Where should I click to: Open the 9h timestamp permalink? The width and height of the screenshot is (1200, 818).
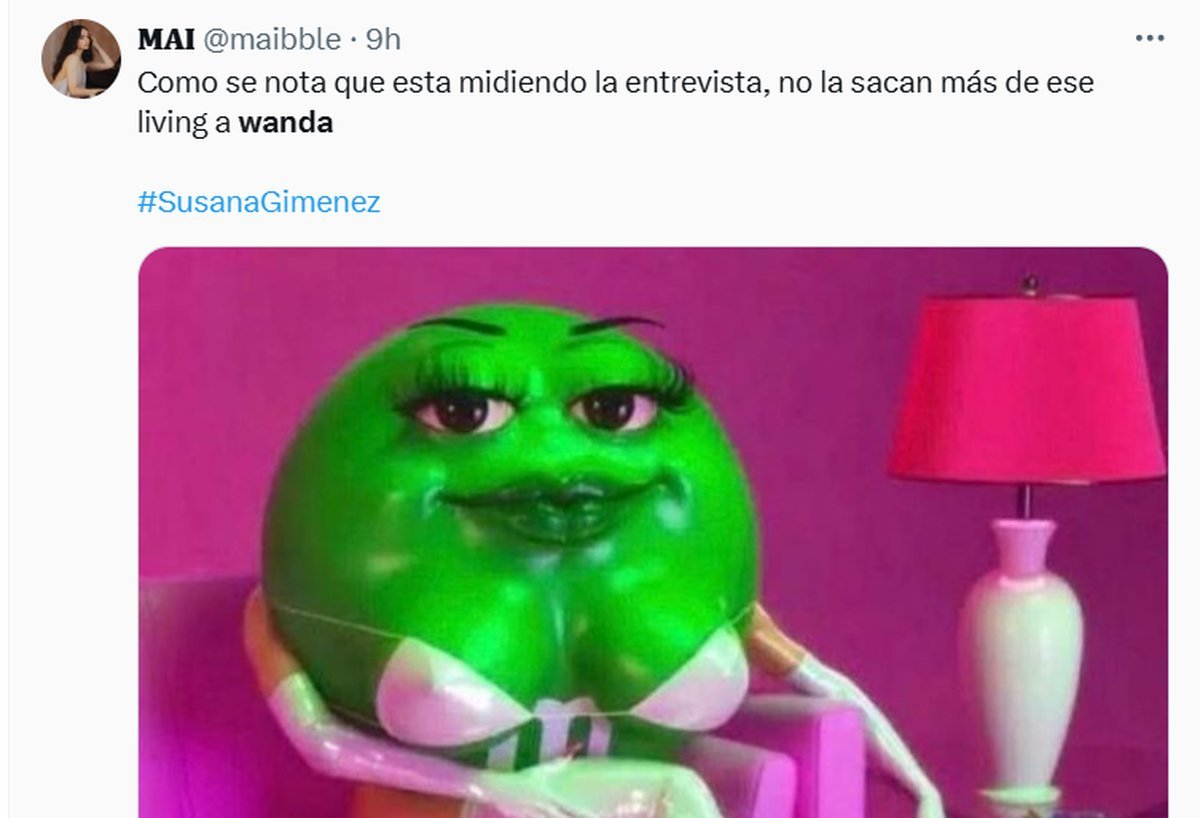pos(383,39)
